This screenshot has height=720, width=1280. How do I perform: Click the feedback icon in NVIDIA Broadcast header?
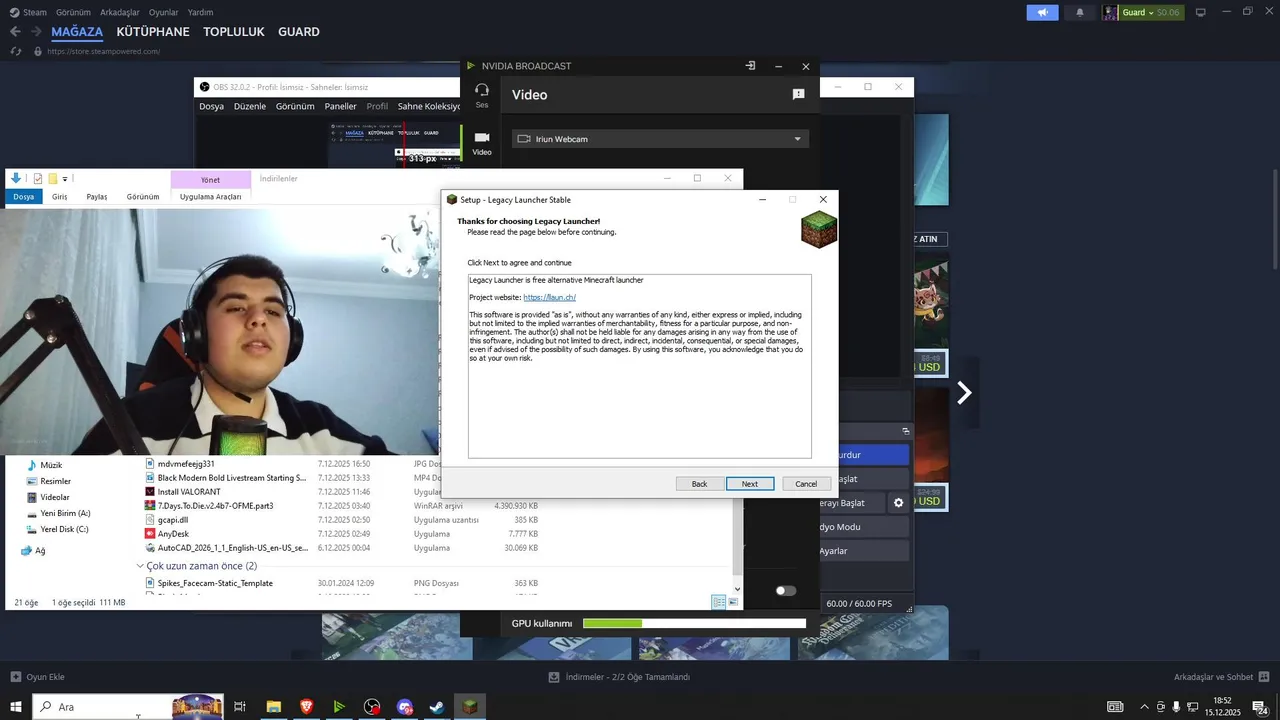click(798, 94)
